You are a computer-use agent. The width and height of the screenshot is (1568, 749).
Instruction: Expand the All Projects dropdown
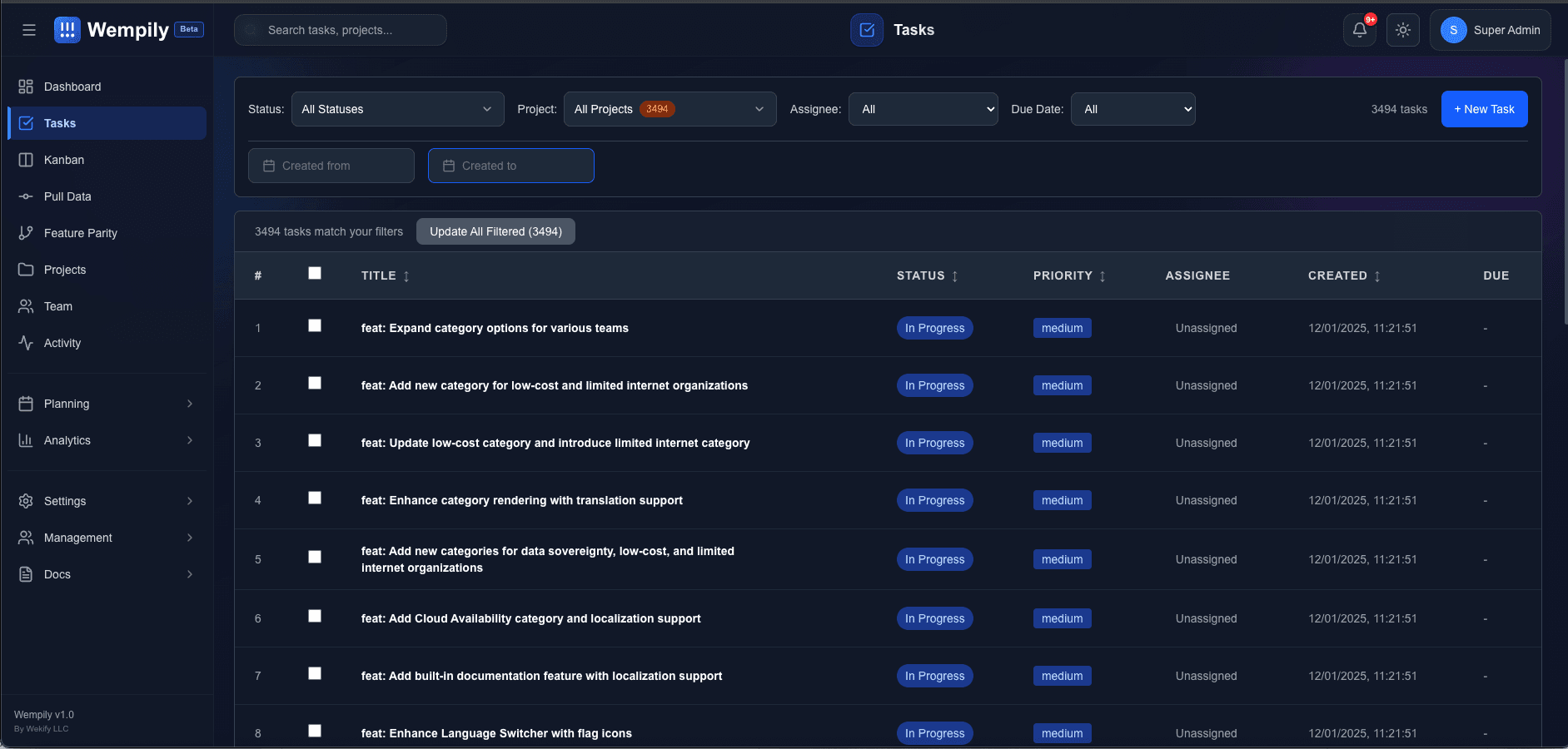tap(670, 109)
